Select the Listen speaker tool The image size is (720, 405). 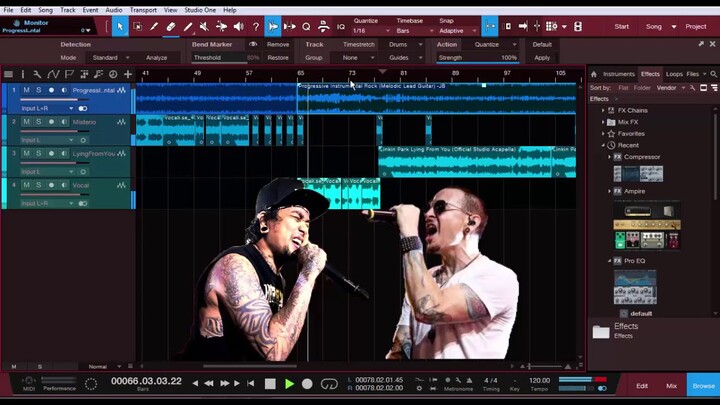tap(239, 27)
